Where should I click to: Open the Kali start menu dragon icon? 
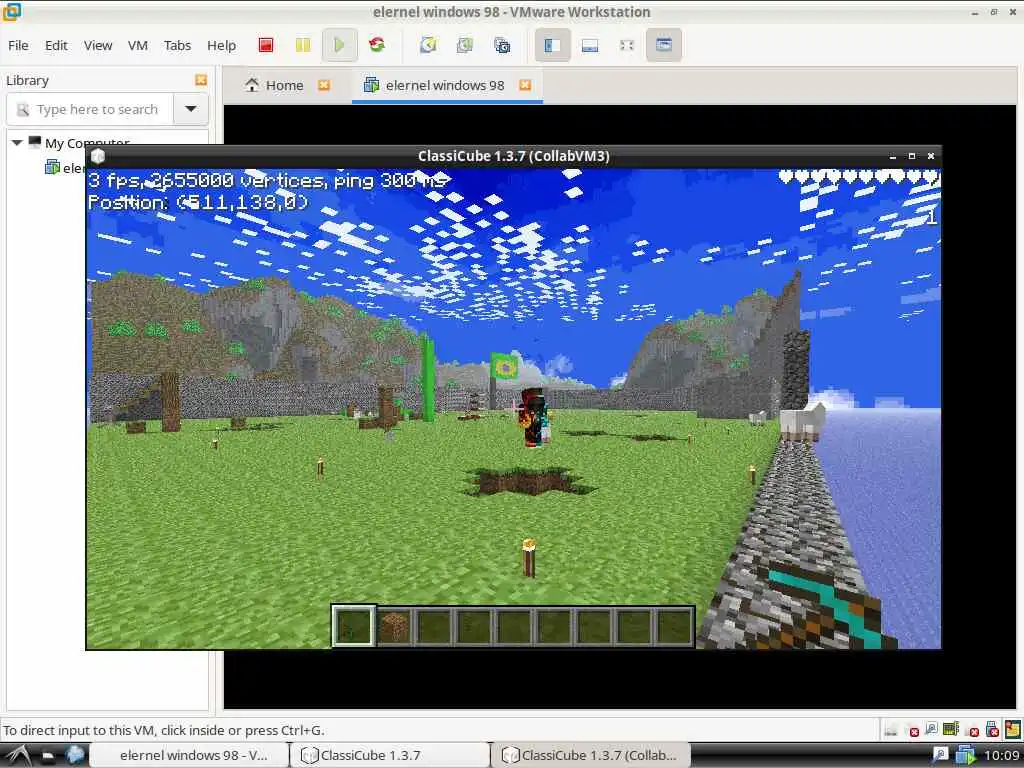click(x=18, y=755)
